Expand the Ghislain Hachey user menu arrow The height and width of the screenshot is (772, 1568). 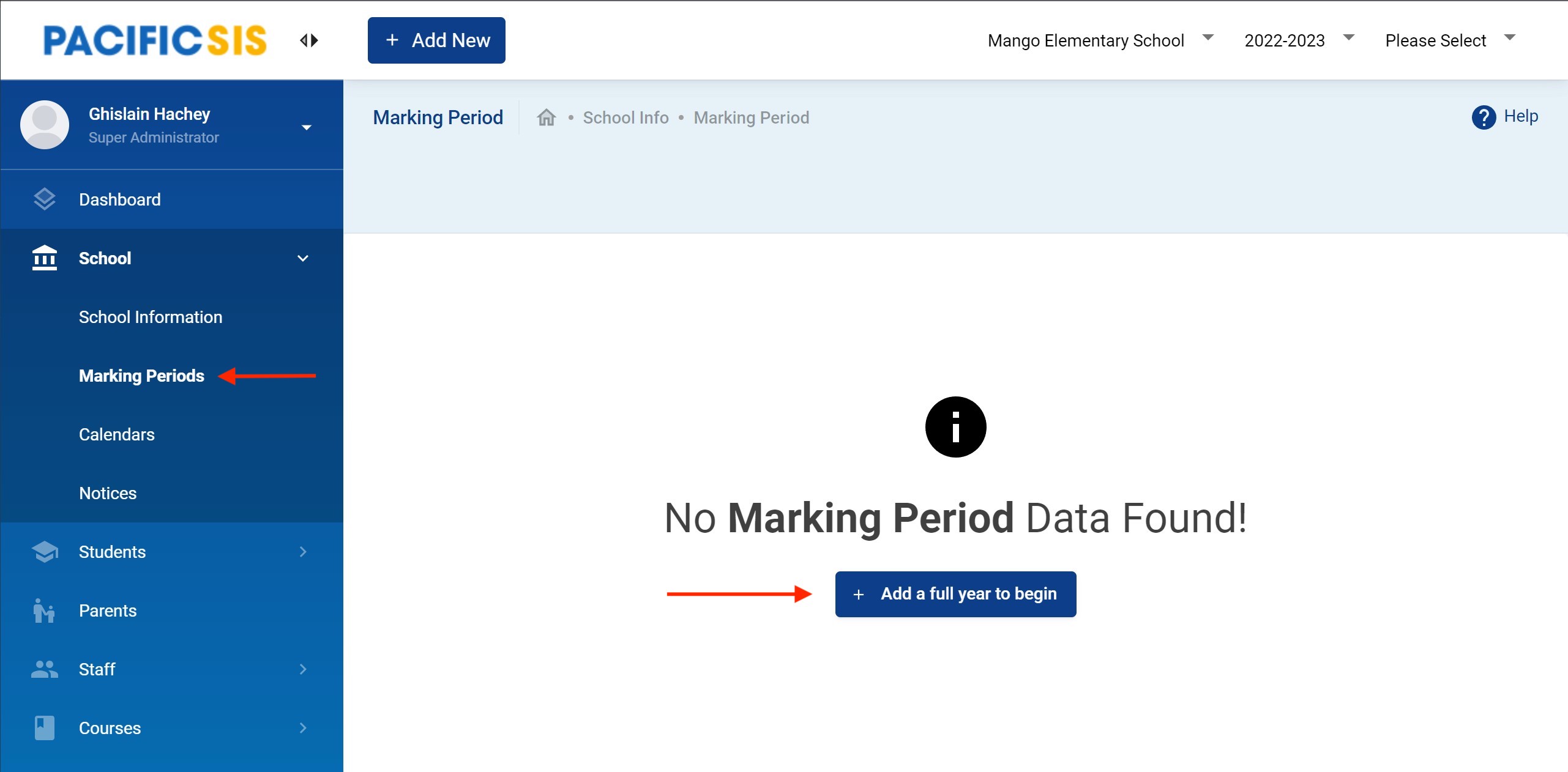click(307, 127)
